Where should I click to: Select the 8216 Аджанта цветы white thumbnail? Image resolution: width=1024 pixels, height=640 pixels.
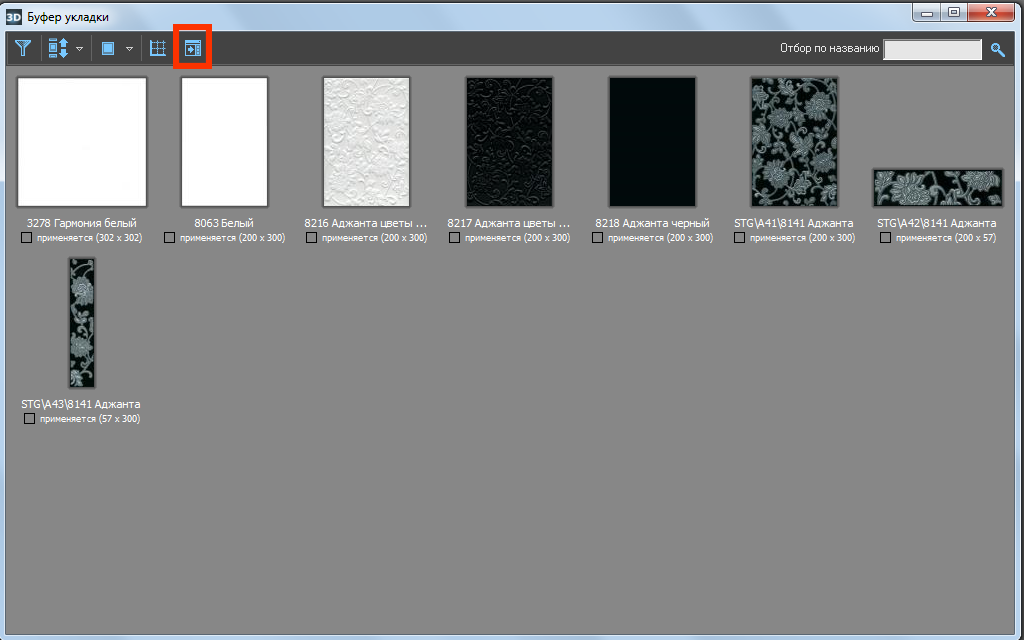click(x=366, y=142)
